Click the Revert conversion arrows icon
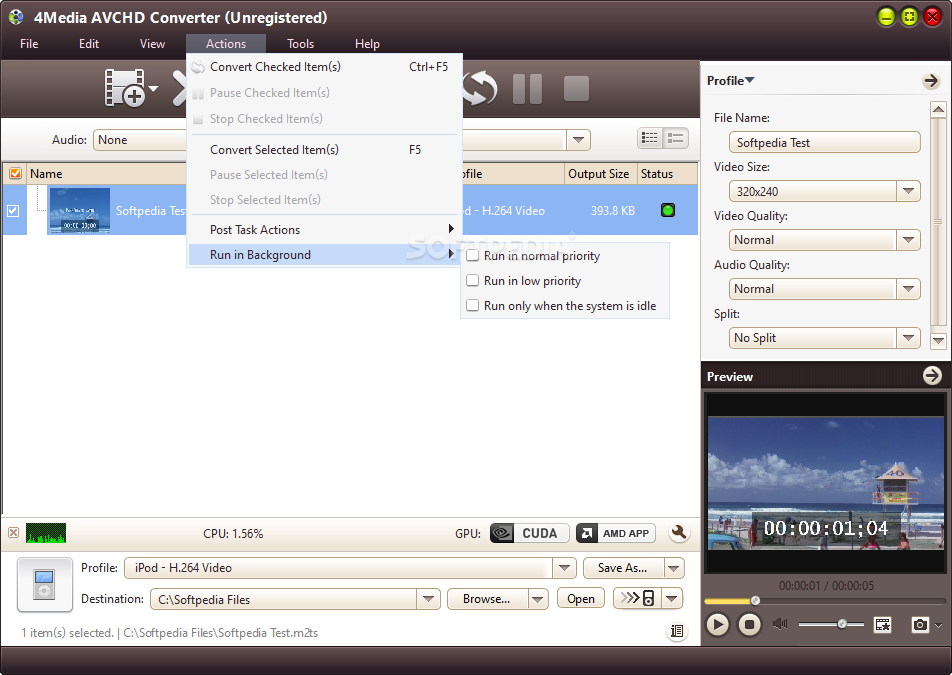 coord(480,89)
